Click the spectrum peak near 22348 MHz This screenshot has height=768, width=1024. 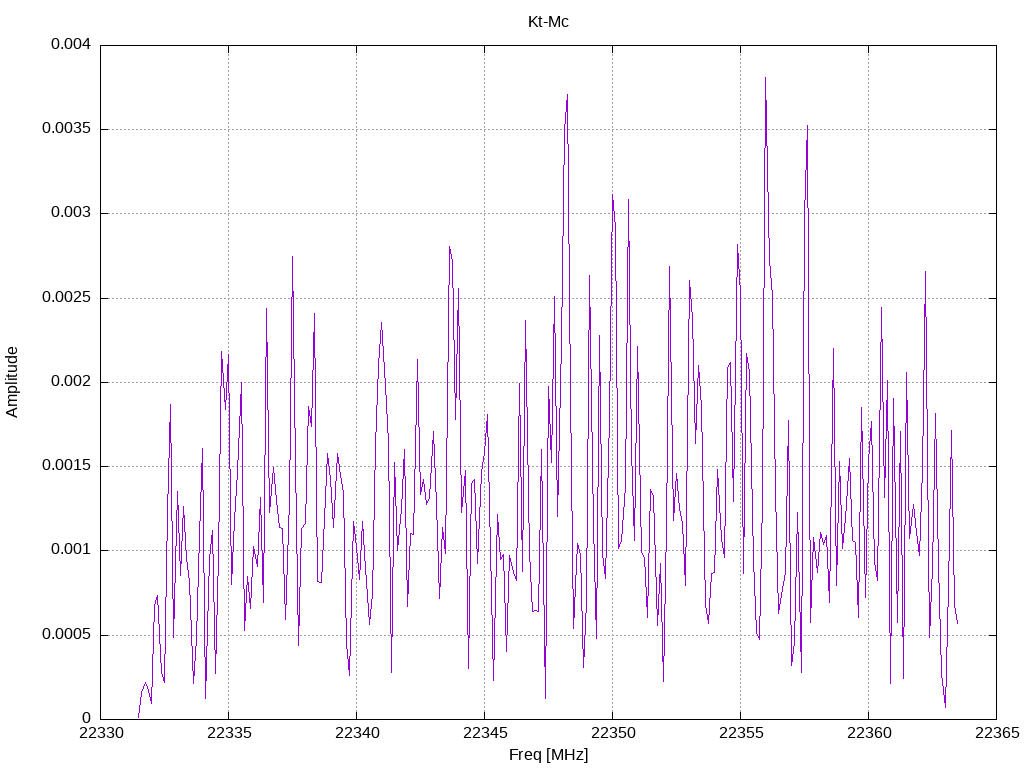[x=567, y=95]
